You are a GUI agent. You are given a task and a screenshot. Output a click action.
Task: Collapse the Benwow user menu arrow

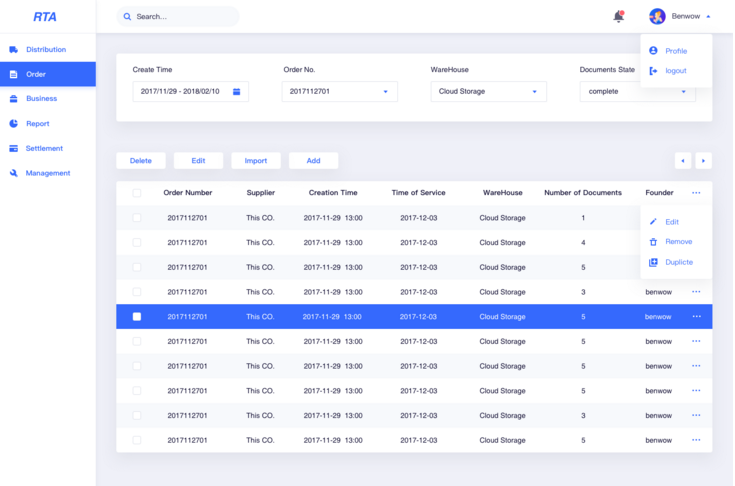click(x=708, y=16)
